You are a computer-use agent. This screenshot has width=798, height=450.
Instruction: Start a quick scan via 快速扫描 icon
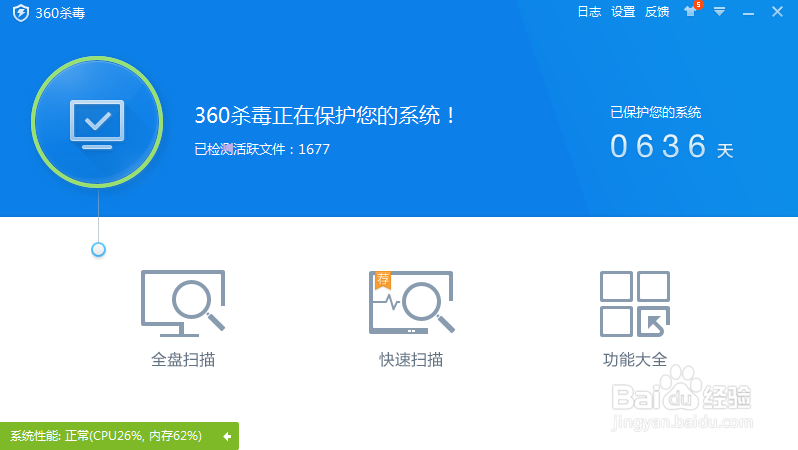pyautogui.click(x=411, y=302)
